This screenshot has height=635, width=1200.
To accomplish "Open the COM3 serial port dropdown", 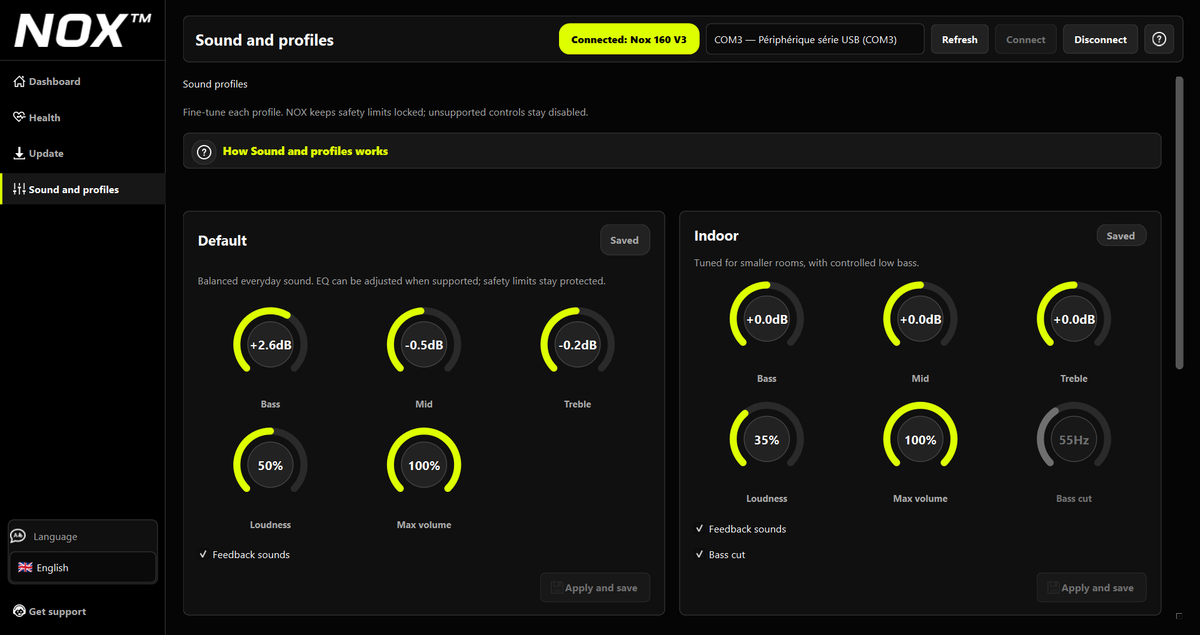I will pos(815,40).
